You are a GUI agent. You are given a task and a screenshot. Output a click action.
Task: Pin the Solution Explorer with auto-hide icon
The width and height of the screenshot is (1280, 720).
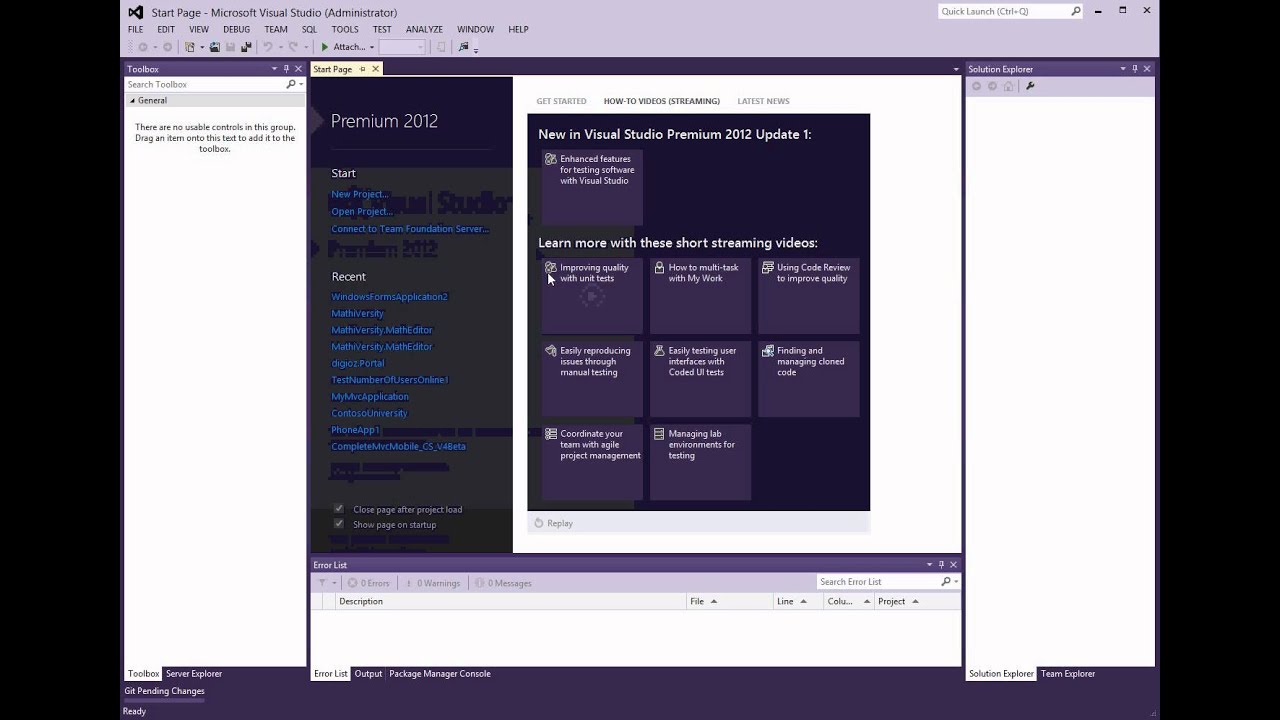pyautogui.click(x=1134, y=69)
